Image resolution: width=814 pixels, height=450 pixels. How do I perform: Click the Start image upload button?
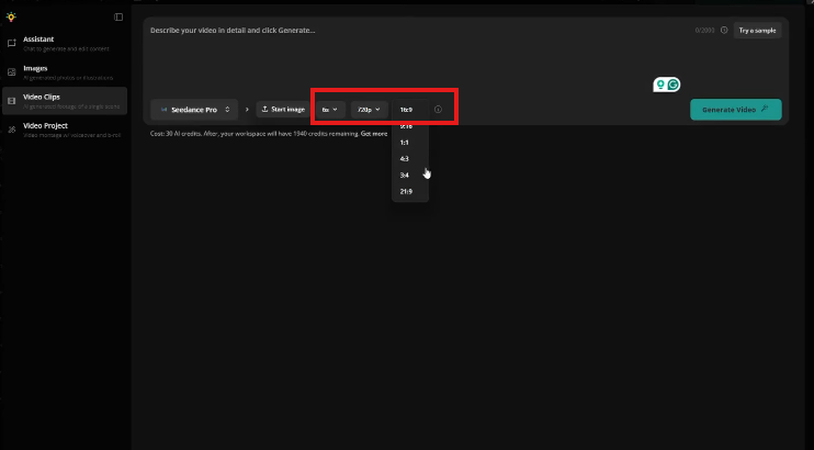click(x=283, y=110)
